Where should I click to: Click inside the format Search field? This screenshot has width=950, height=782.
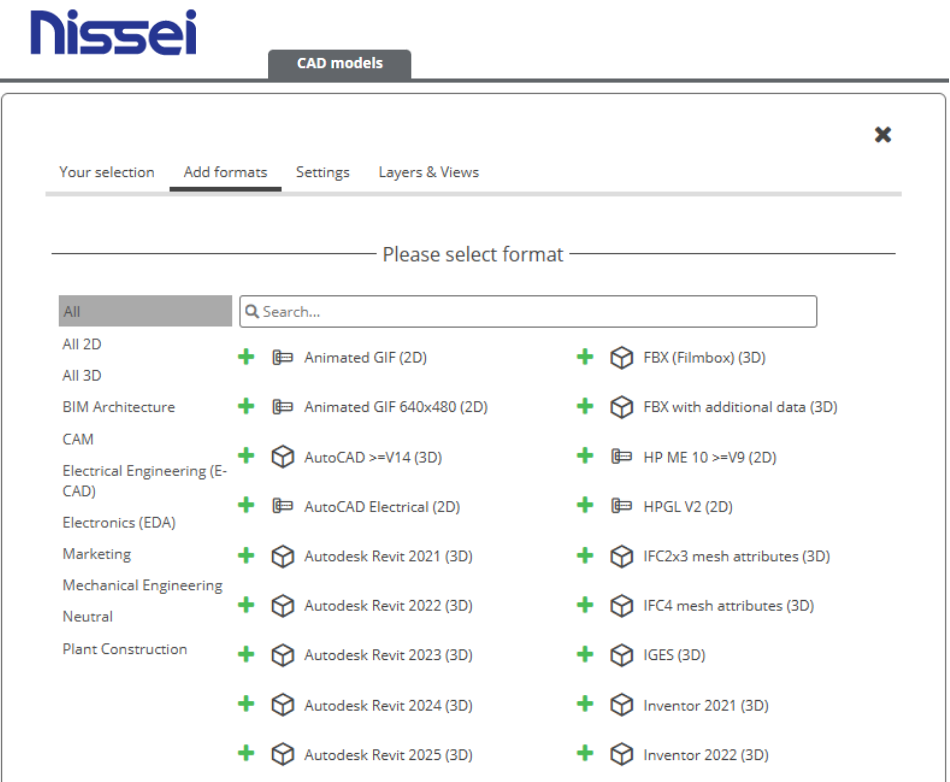(528, 311)
